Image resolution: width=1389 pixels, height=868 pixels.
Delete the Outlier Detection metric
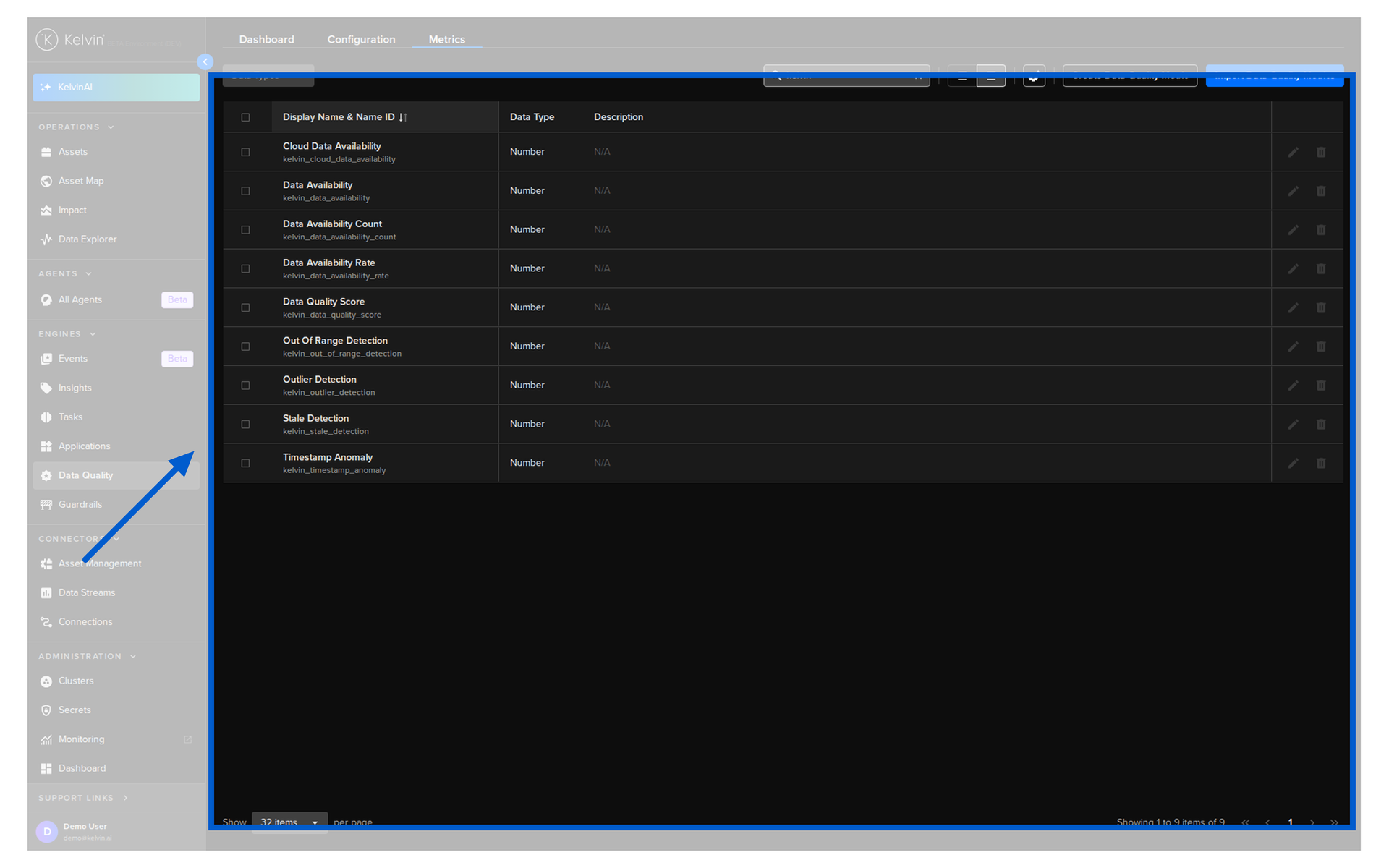[x=1321, y=386]
